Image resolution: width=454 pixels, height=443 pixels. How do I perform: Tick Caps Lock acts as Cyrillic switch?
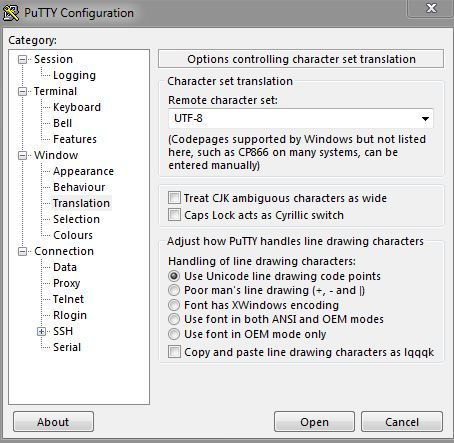tap(174, 215)
